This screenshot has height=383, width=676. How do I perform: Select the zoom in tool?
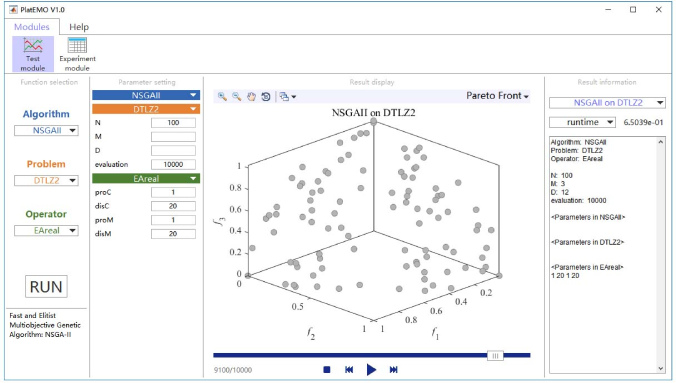point(222,97)
